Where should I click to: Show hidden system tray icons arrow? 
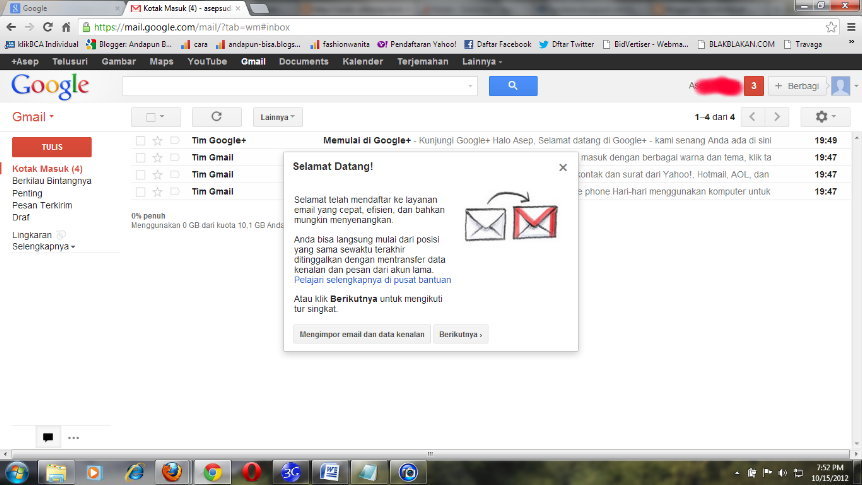pos(737,473)
